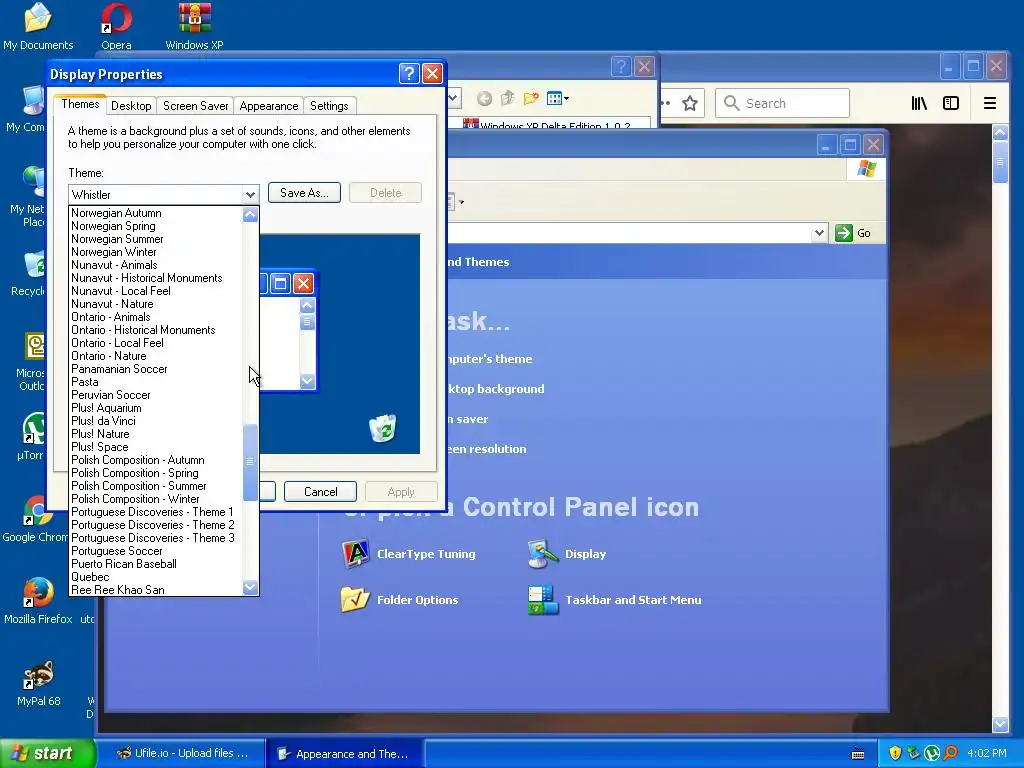The image size is (1024, 768).
Task: Open the Firefox hamburger menu
Action: click(990, 103)
